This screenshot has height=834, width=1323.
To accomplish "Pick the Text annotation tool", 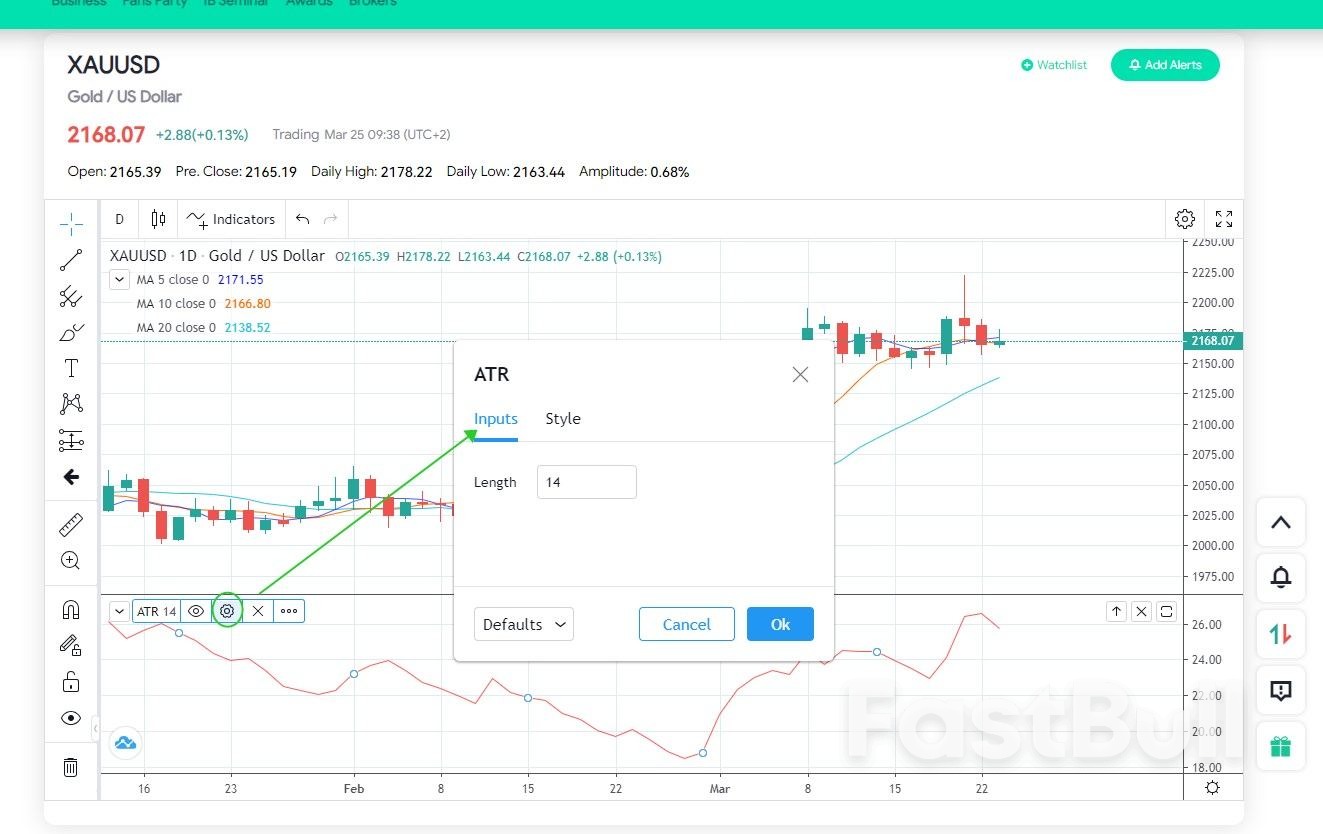I will click(70, 367).
